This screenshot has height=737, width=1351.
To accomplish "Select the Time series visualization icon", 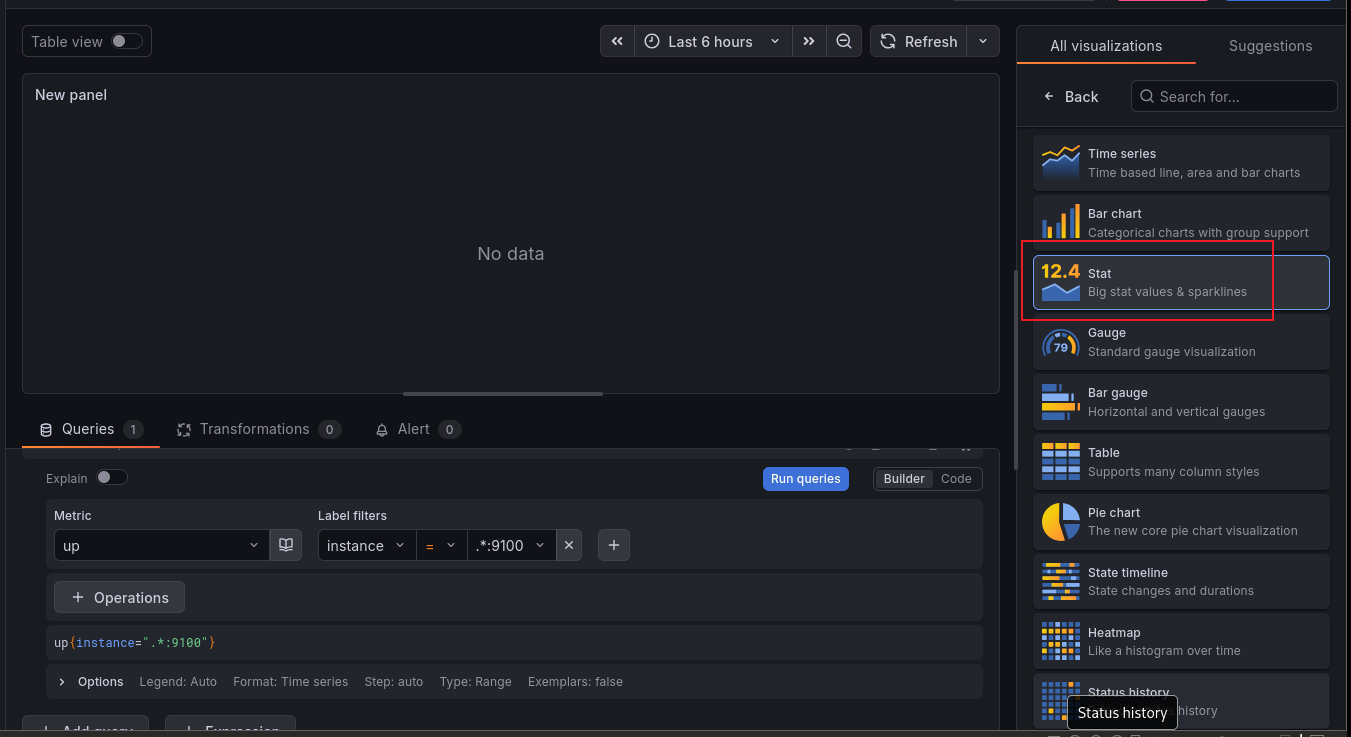I will click(x=1060, y=163).
